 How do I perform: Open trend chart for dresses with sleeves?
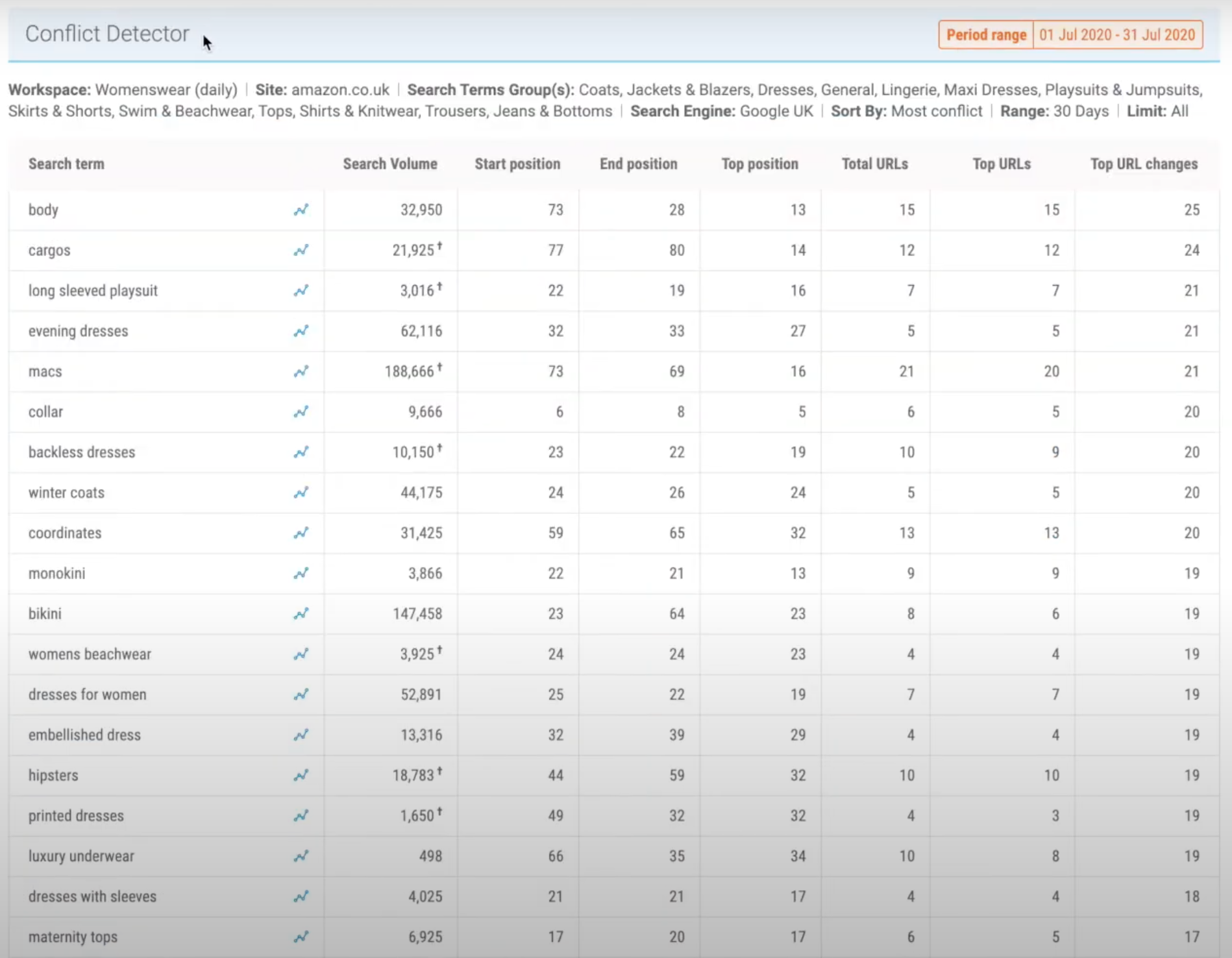click(301, 896)
